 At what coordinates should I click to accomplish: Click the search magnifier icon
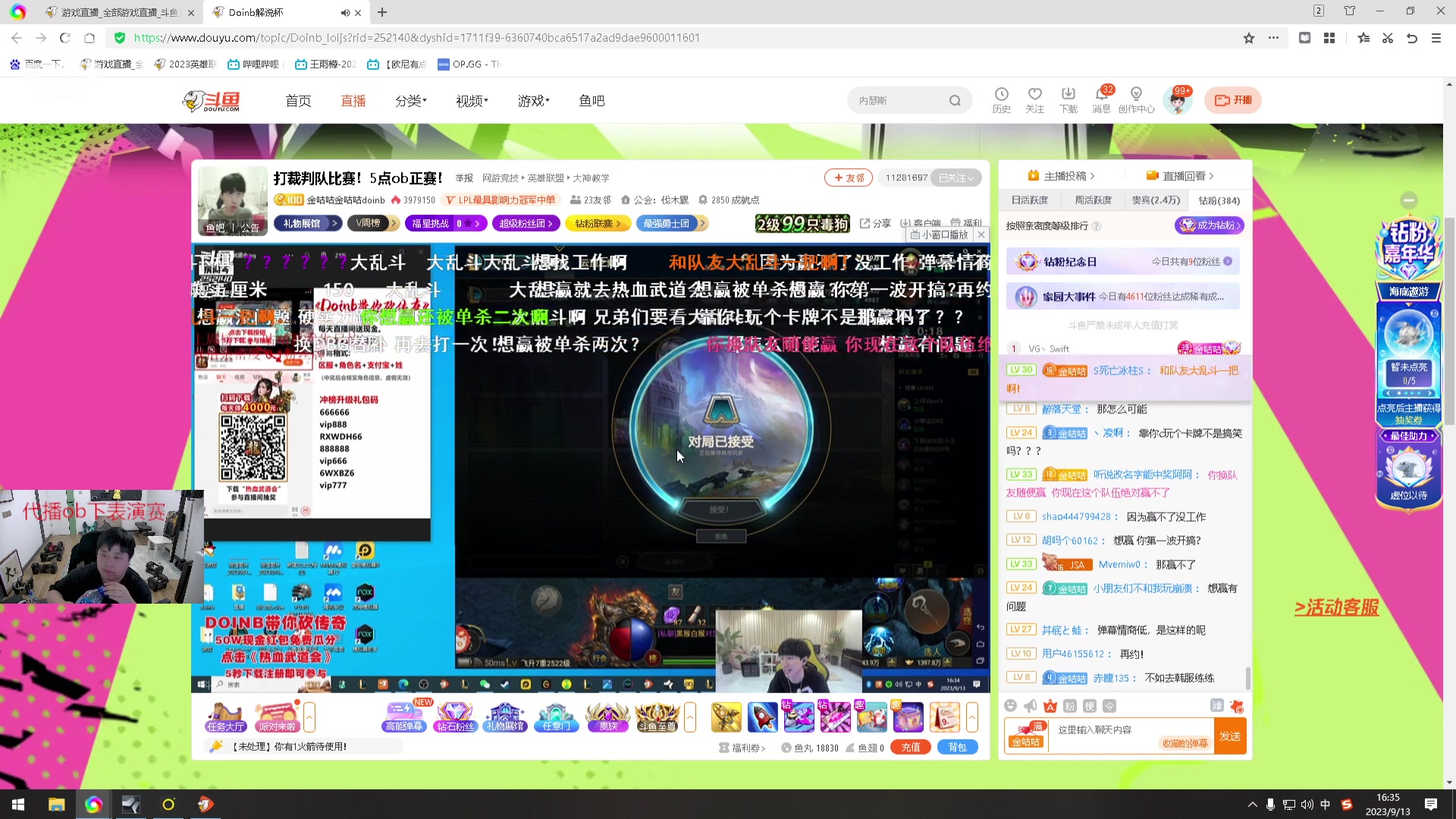955,100
